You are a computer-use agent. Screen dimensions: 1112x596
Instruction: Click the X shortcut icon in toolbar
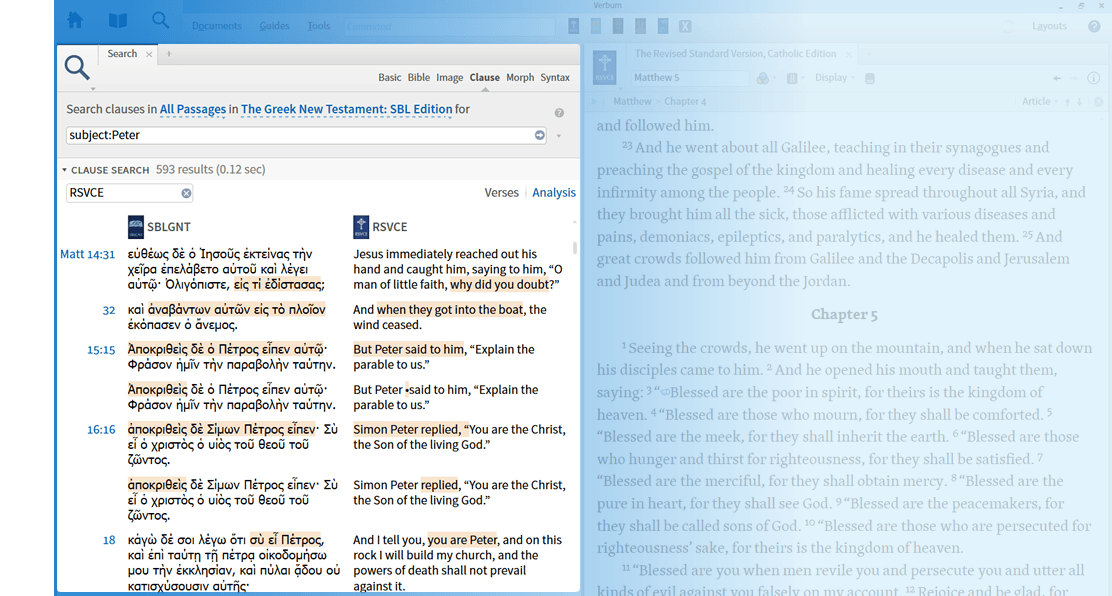685,26
